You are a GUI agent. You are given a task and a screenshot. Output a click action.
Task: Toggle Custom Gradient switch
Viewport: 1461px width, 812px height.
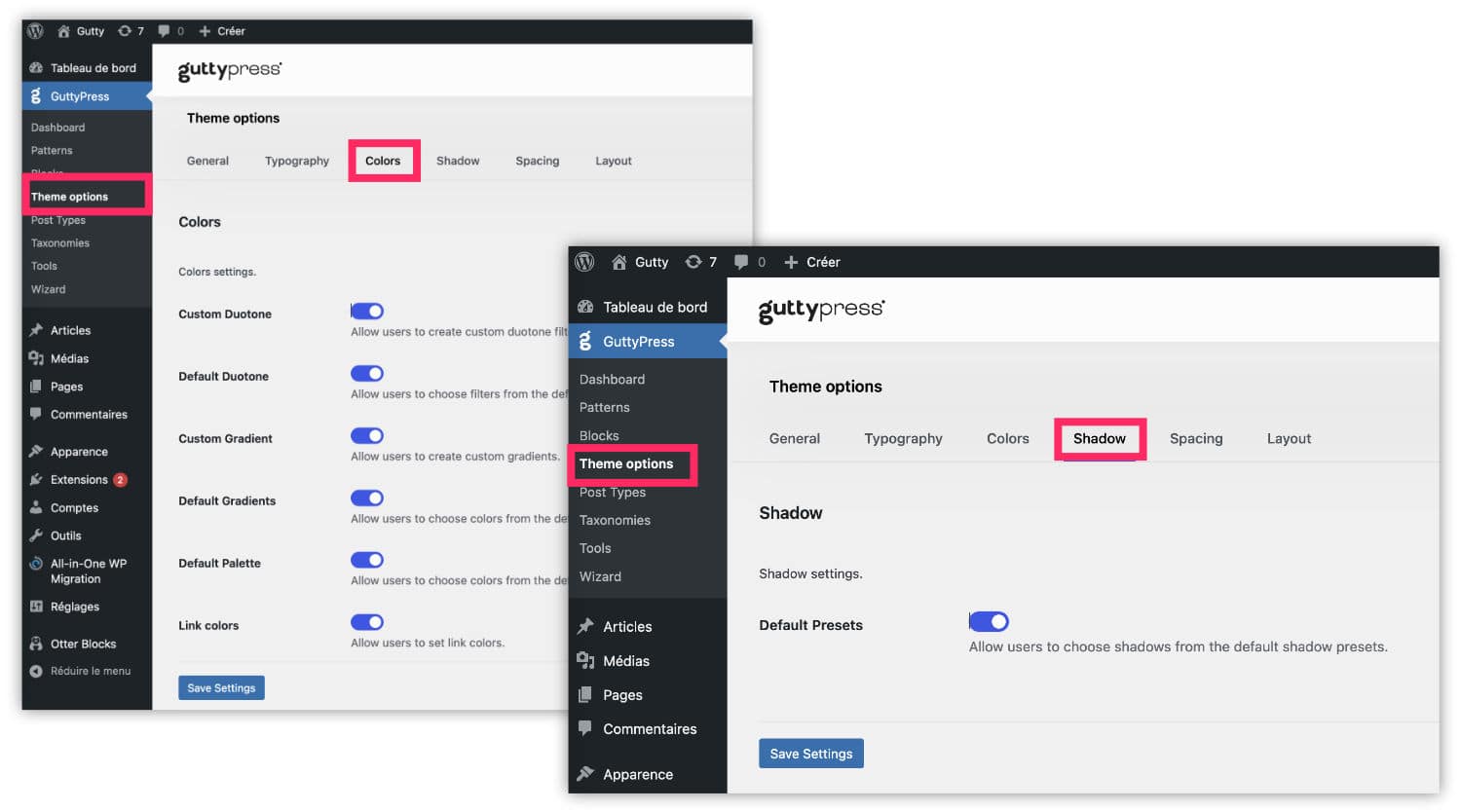pos(367,435)
